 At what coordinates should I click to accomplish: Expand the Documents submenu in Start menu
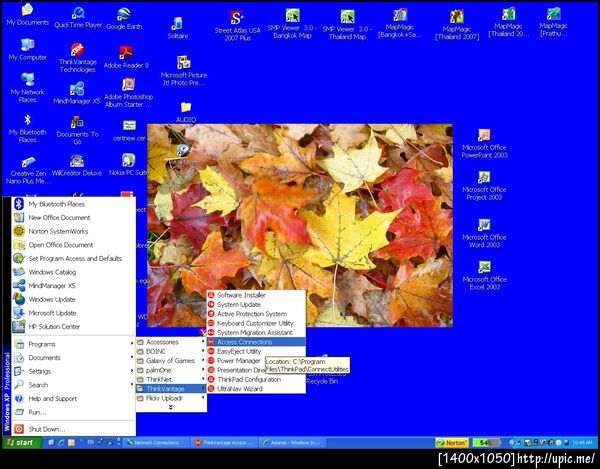pos(74,358)
